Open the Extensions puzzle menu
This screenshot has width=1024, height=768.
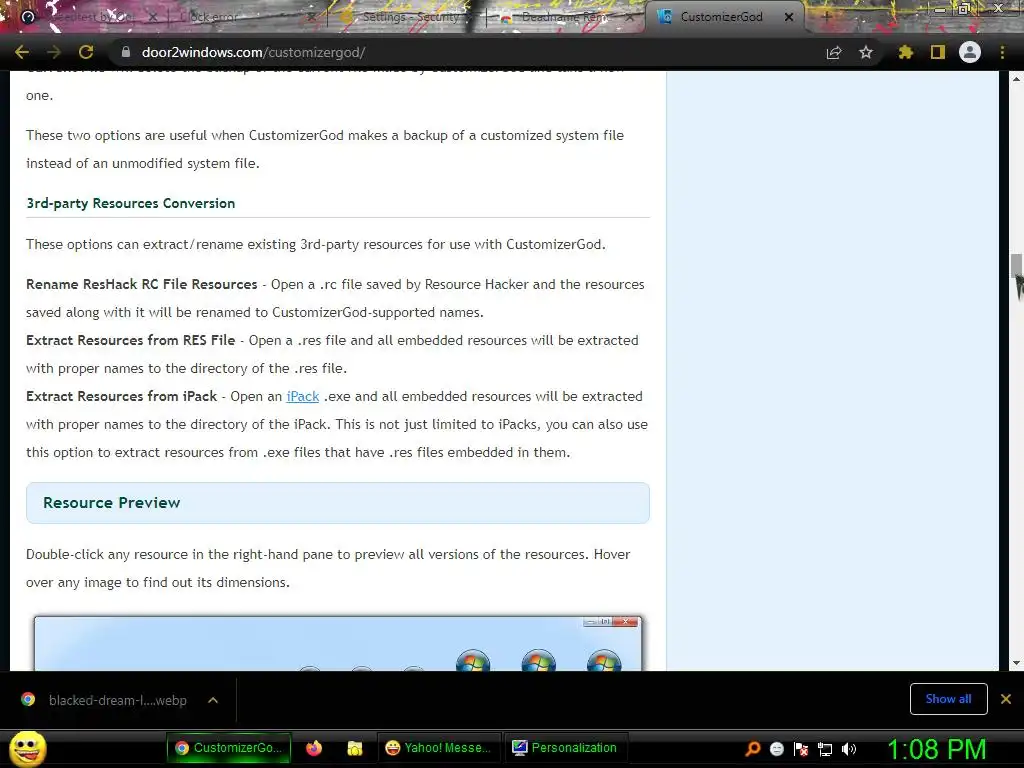tap(905, 52)
